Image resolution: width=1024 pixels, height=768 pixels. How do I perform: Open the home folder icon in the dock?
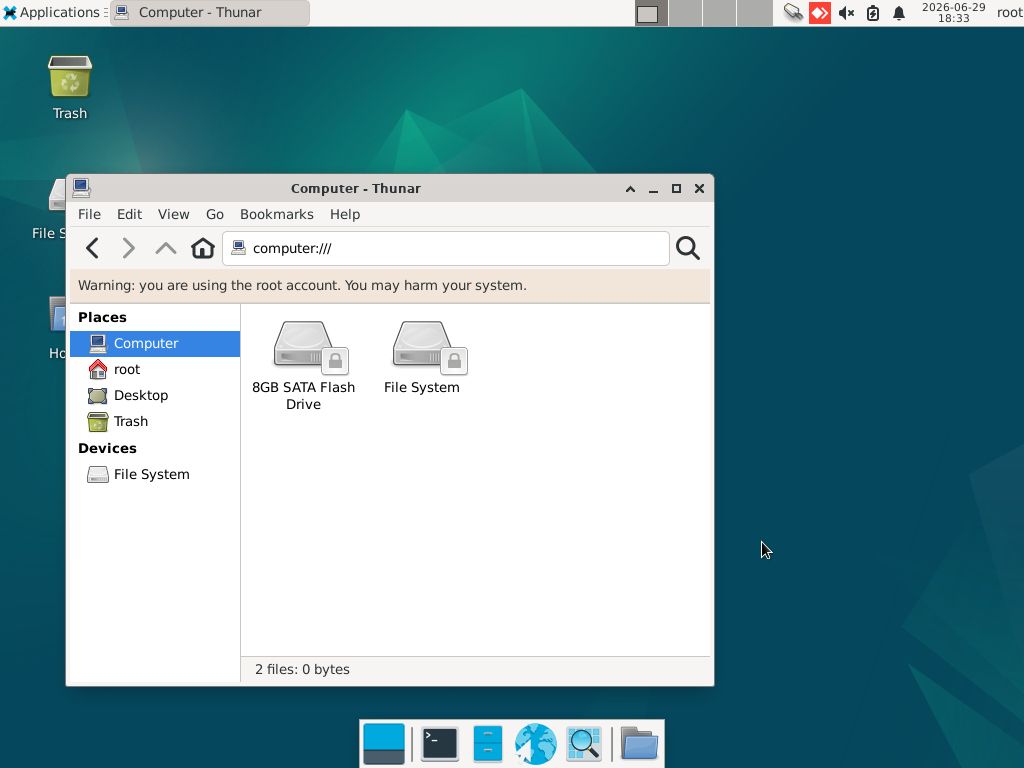tap(639, 743)
